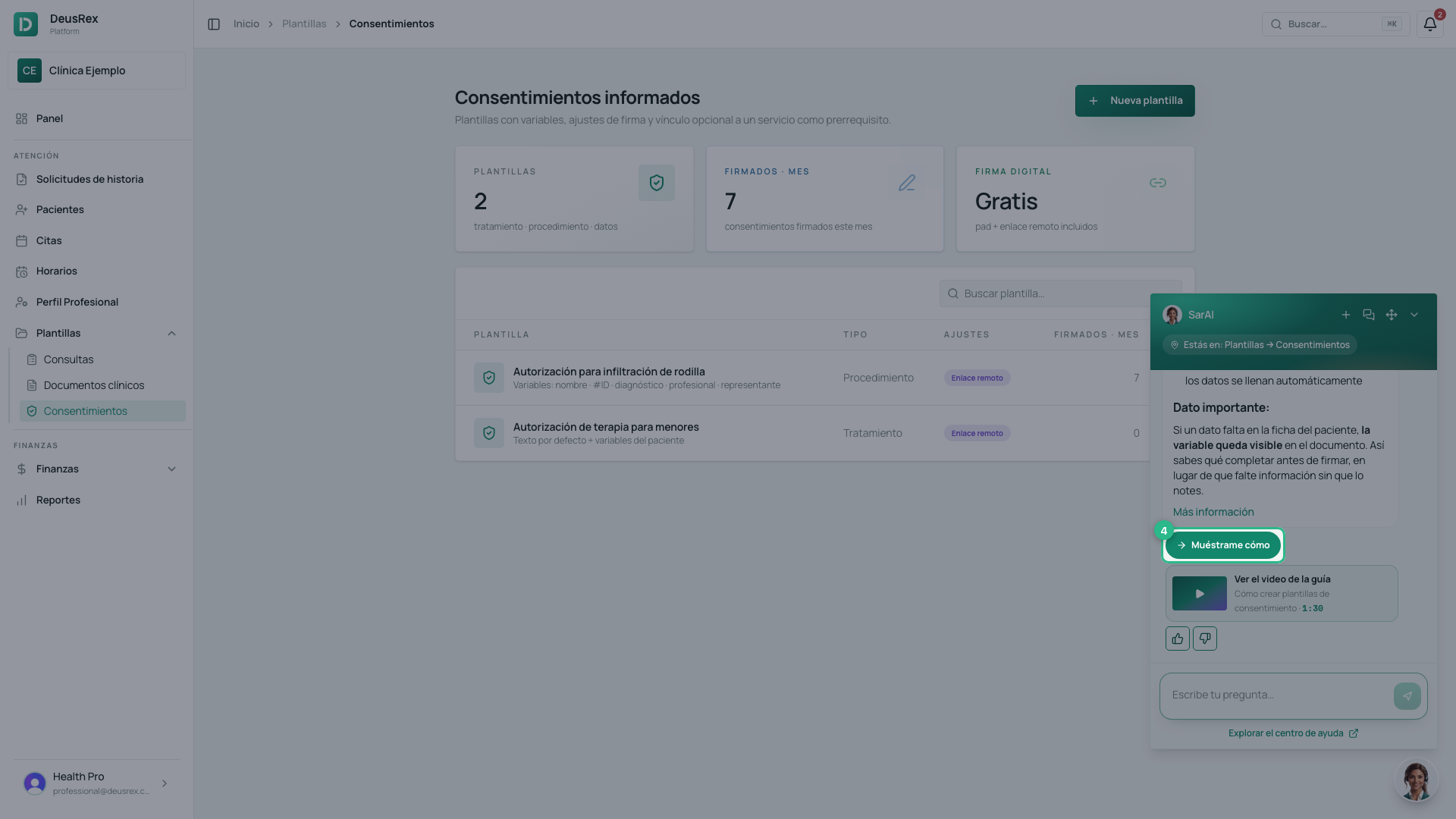Click the SarAI floating avatar
1456x819 pixels.
tap(1416, 780)
